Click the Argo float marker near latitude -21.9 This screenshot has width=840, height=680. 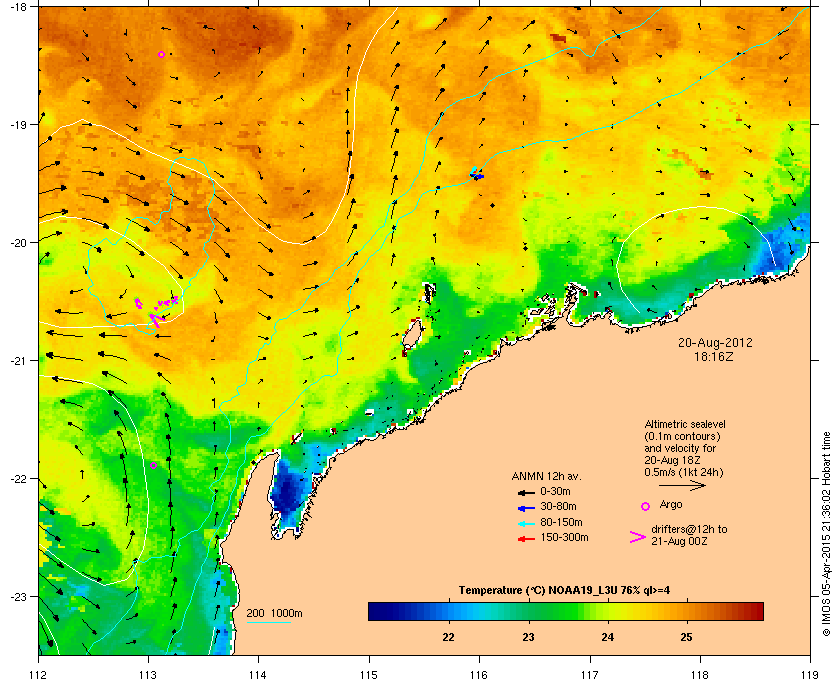coord(153,465)
